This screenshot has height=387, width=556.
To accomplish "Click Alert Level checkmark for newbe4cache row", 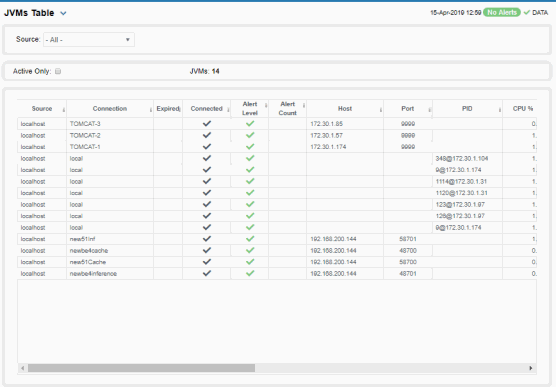I will [250, 250].
